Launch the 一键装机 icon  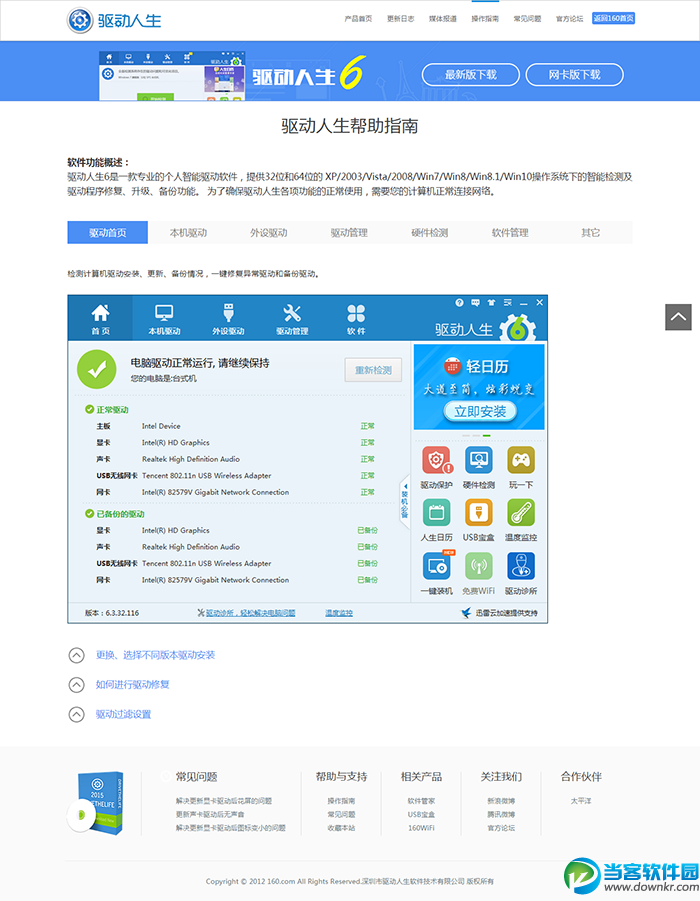click(x=438, y=566)
